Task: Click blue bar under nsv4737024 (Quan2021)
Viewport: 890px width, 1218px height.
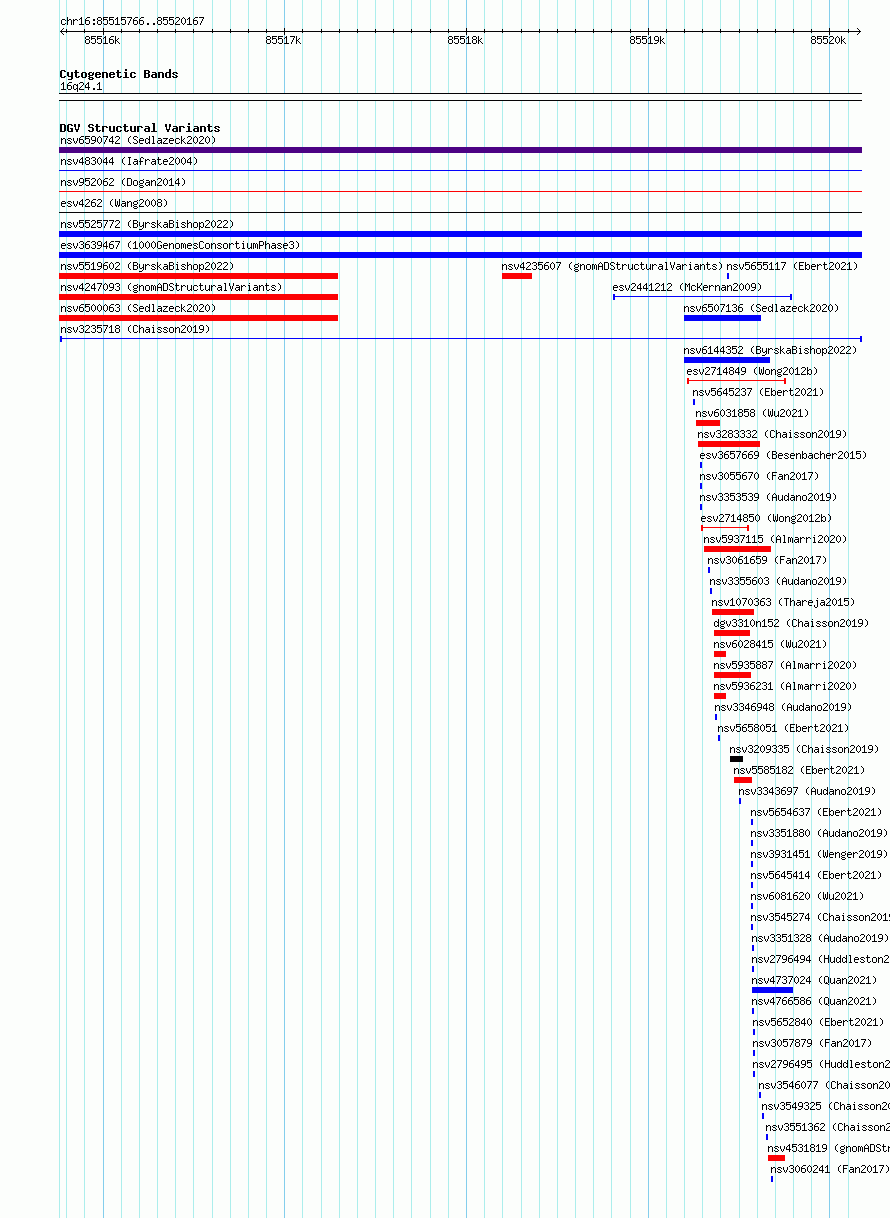Action: (773, 990)
